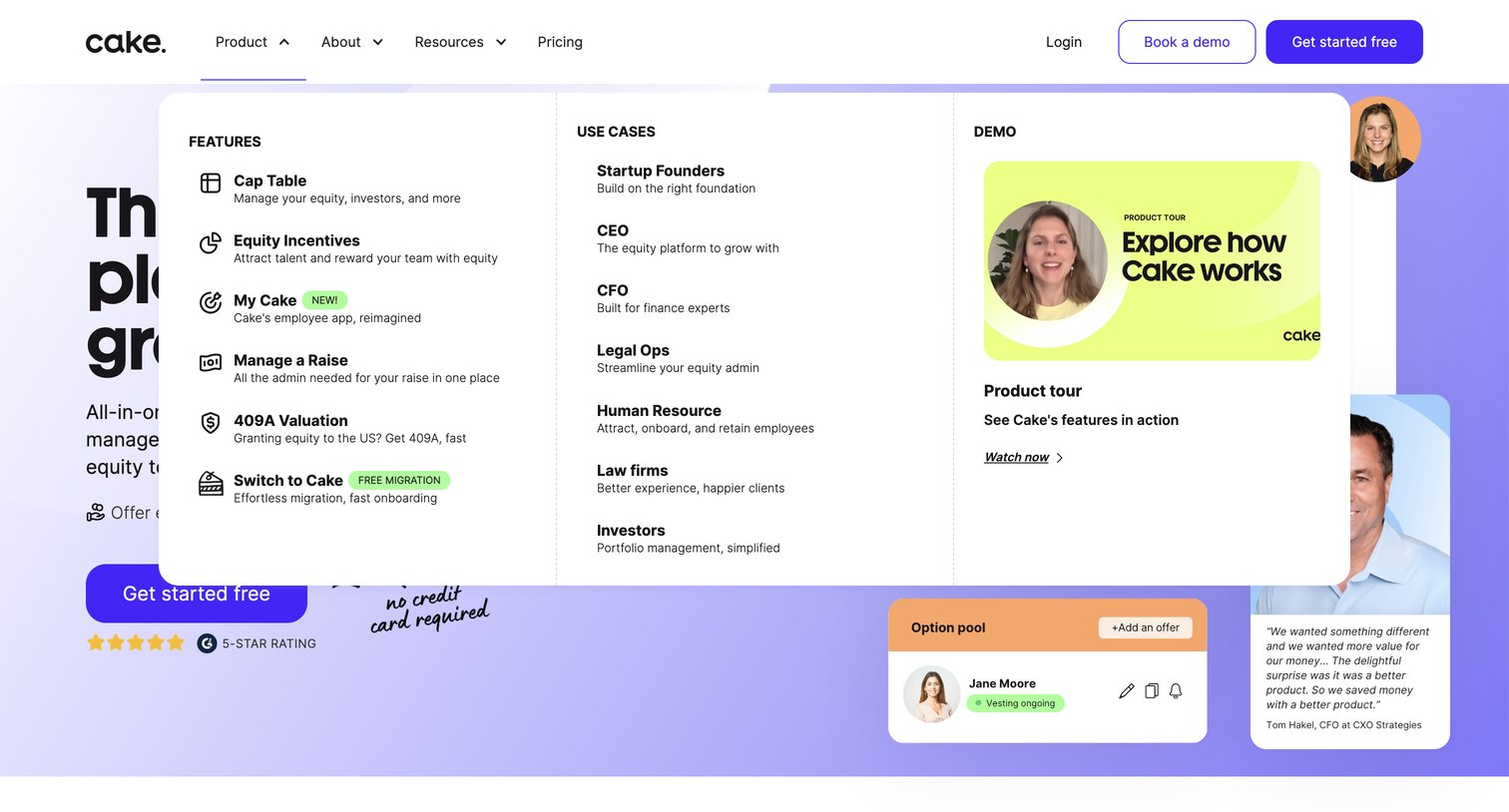Click the Switch to Cake slice icon

coord(211,483)
